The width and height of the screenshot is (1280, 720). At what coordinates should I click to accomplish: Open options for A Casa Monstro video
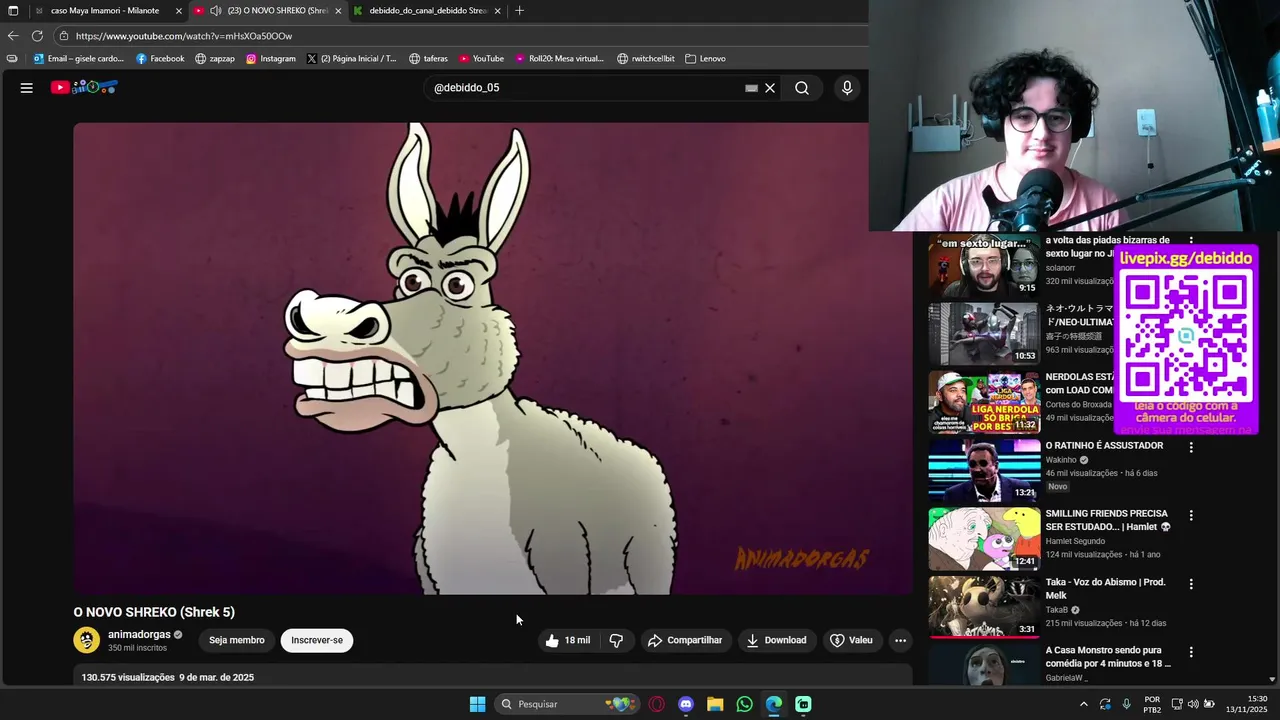pyautogui.click(x=1191, y=651)
